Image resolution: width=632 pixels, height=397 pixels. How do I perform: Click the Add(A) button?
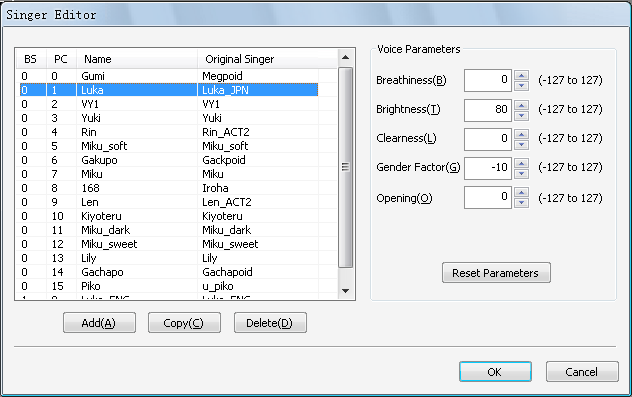click(99, 323)
